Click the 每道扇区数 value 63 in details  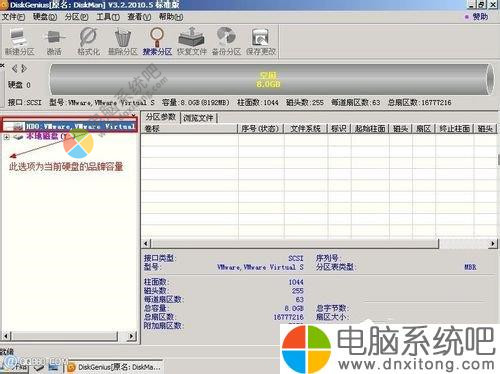300,299
